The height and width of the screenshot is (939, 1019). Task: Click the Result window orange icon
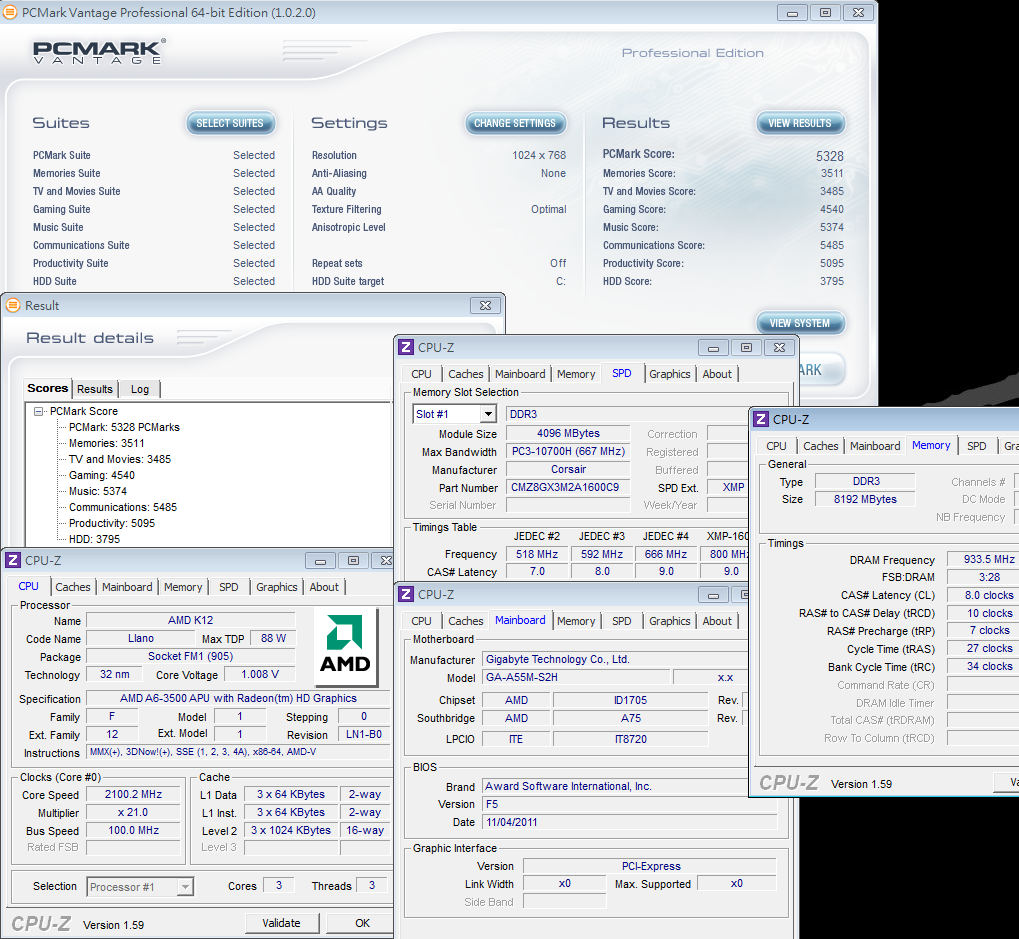click(x=13, y=305)
